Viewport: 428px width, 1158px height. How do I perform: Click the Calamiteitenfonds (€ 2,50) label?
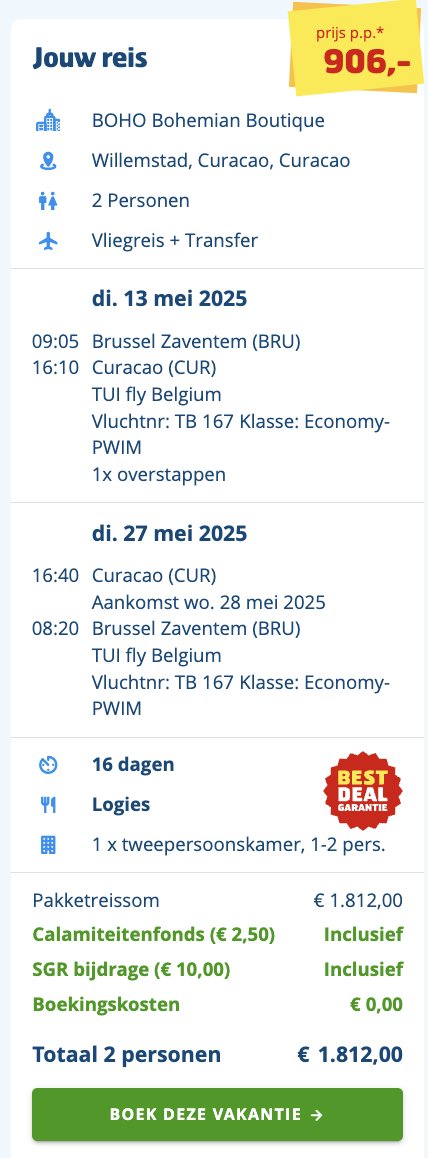[154, 934]
